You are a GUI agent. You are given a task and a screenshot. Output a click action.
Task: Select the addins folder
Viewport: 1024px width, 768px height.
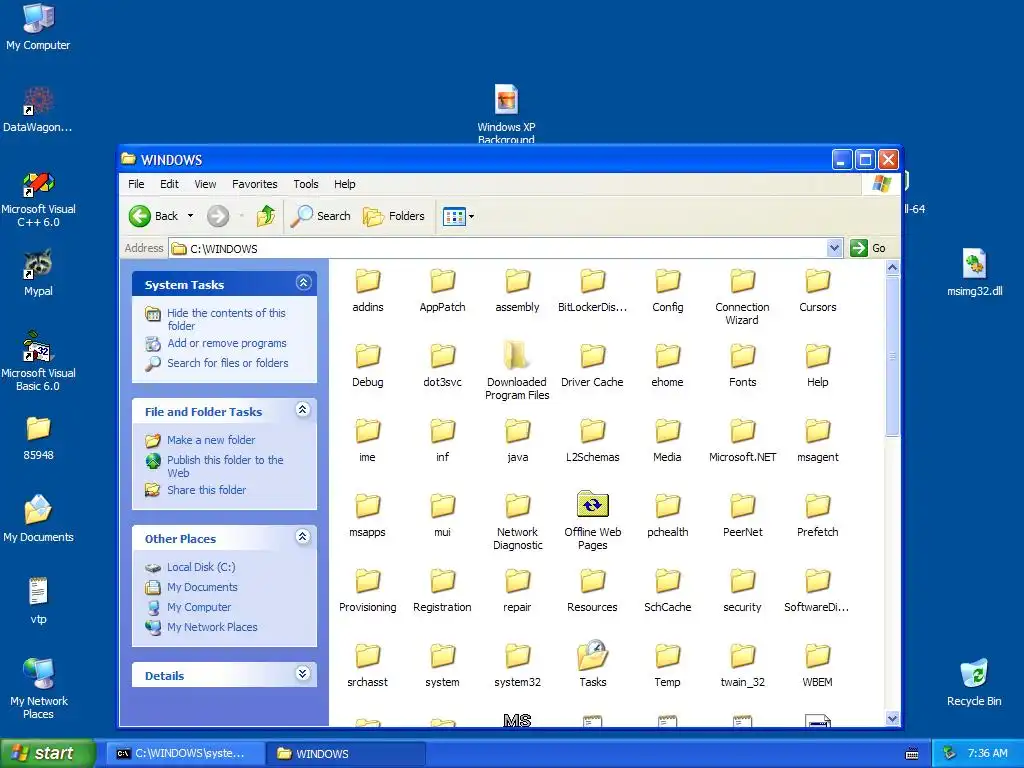click(x=368, y=291)
